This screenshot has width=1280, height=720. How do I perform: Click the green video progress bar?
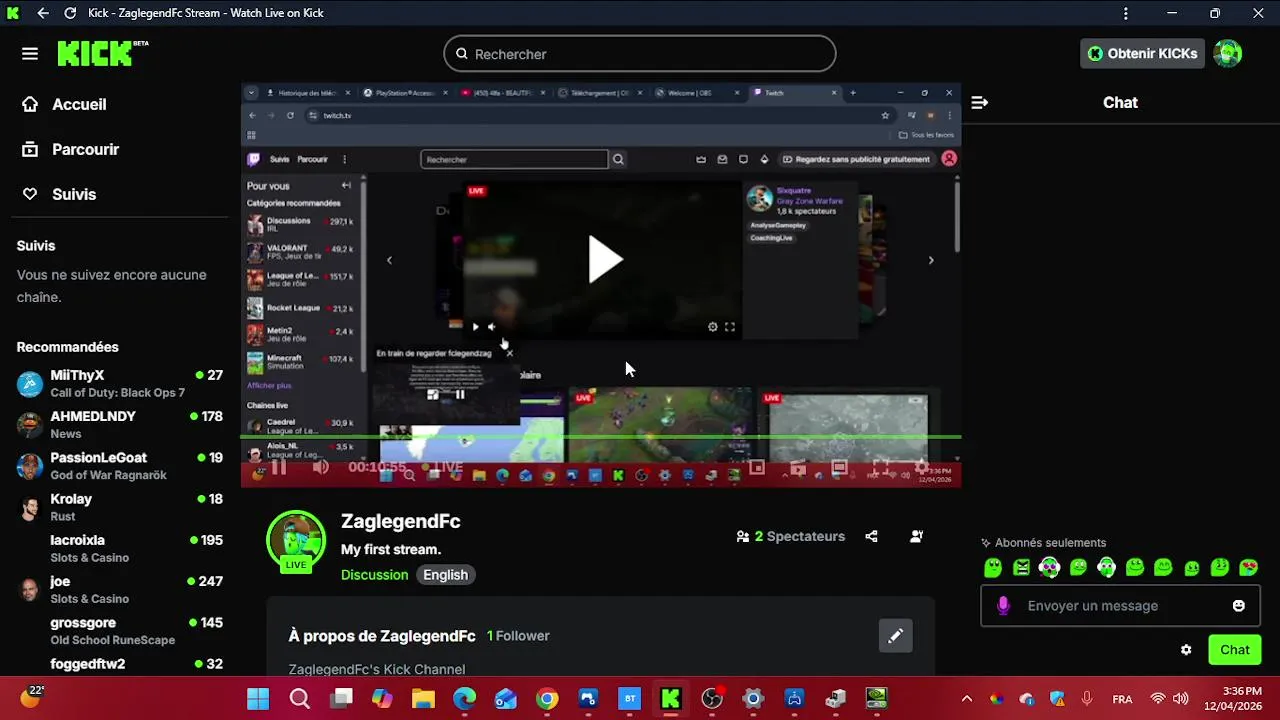coord(601,437)
